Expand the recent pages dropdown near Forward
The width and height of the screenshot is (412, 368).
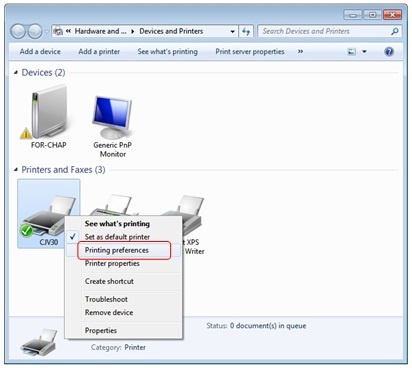[x=46, y=32]
